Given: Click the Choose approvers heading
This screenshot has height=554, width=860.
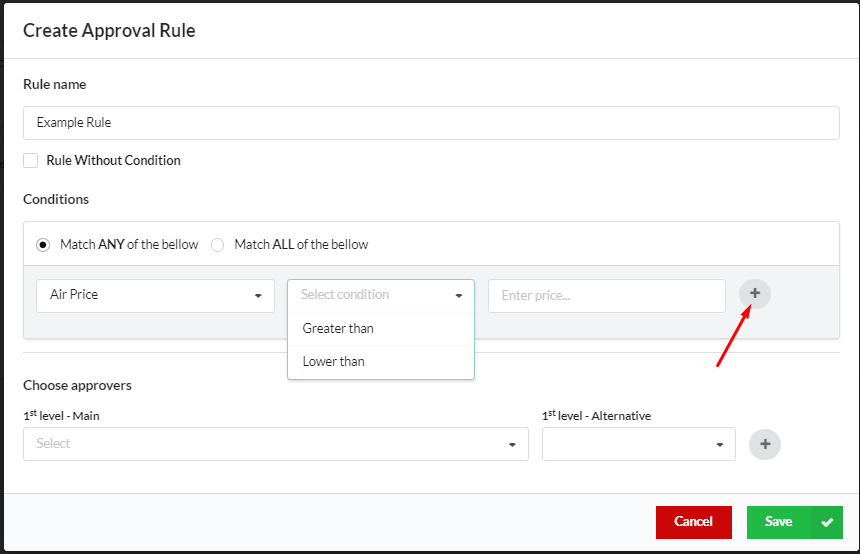Looking at the screenshot, I should 77,386.
